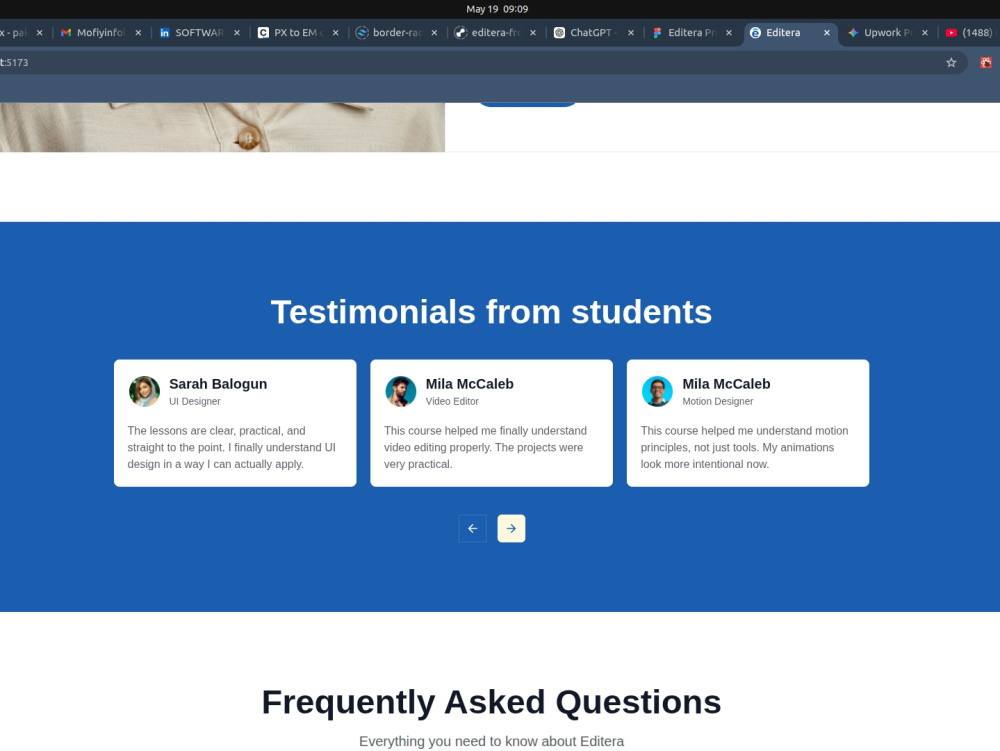Image resolution: width=1000 pixels, height=751 pixels.
Task: Click the Motion Designer Mila McCaleb avatar
Action: (x=657, y=391)
